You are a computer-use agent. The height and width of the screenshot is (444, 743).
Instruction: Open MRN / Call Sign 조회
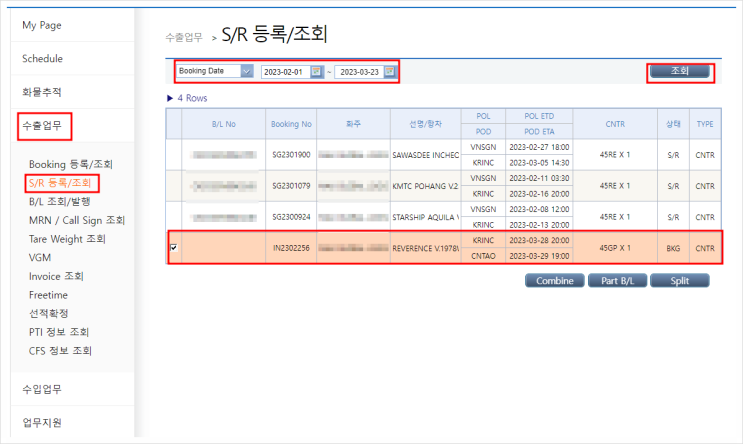(x=77, y=220)
